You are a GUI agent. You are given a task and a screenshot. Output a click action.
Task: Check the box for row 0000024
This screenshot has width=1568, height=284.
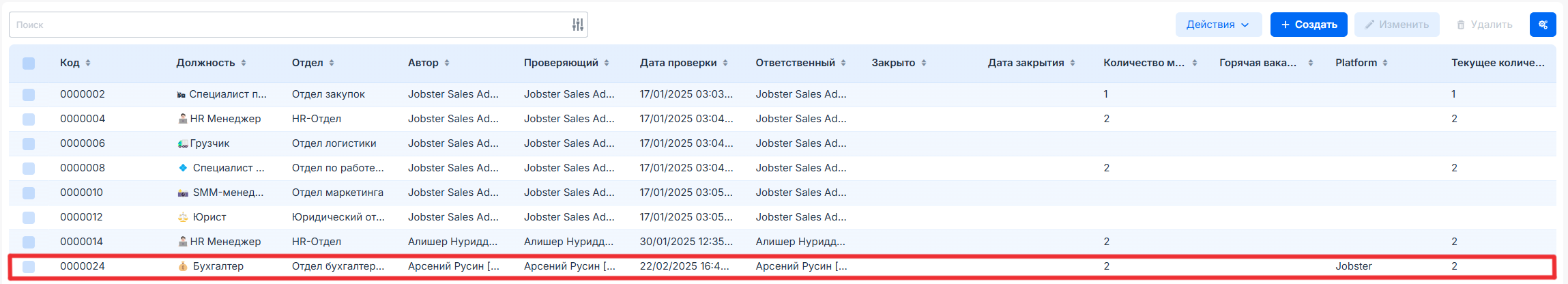coord(29,267)
